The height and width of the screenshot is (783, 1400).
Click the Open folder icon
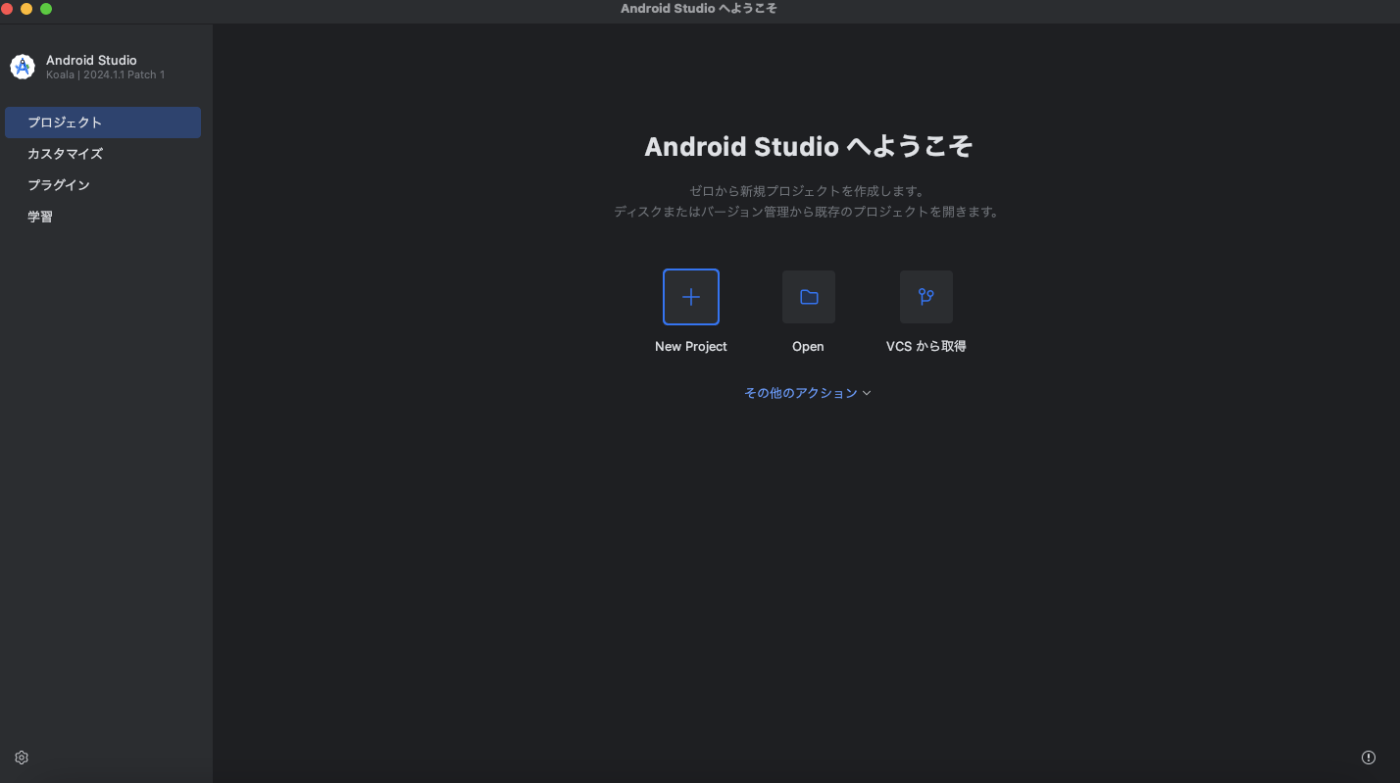808,297
